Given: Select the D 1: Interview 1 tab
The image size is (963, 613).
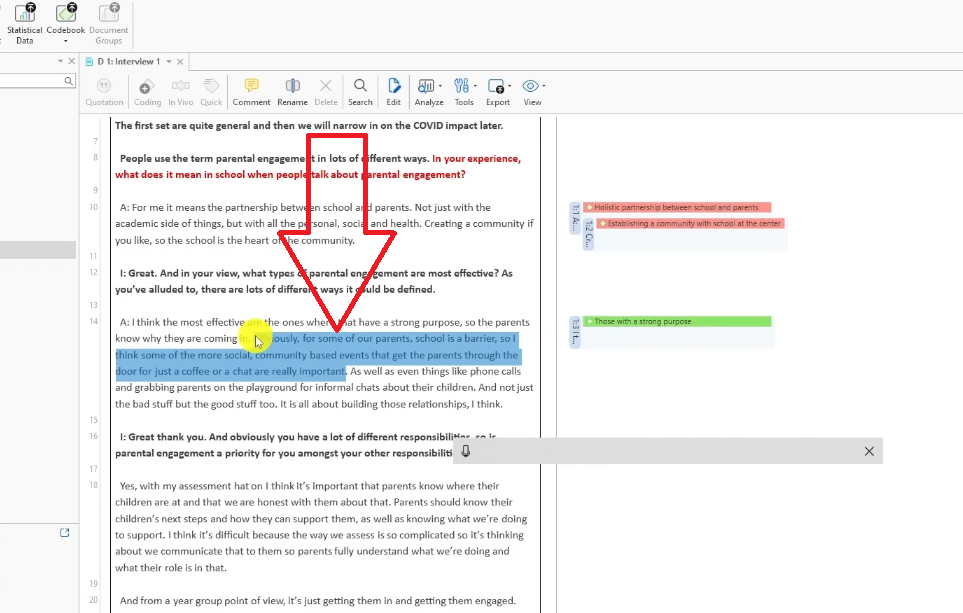Looking at the screenshot, I should (128, 62).
